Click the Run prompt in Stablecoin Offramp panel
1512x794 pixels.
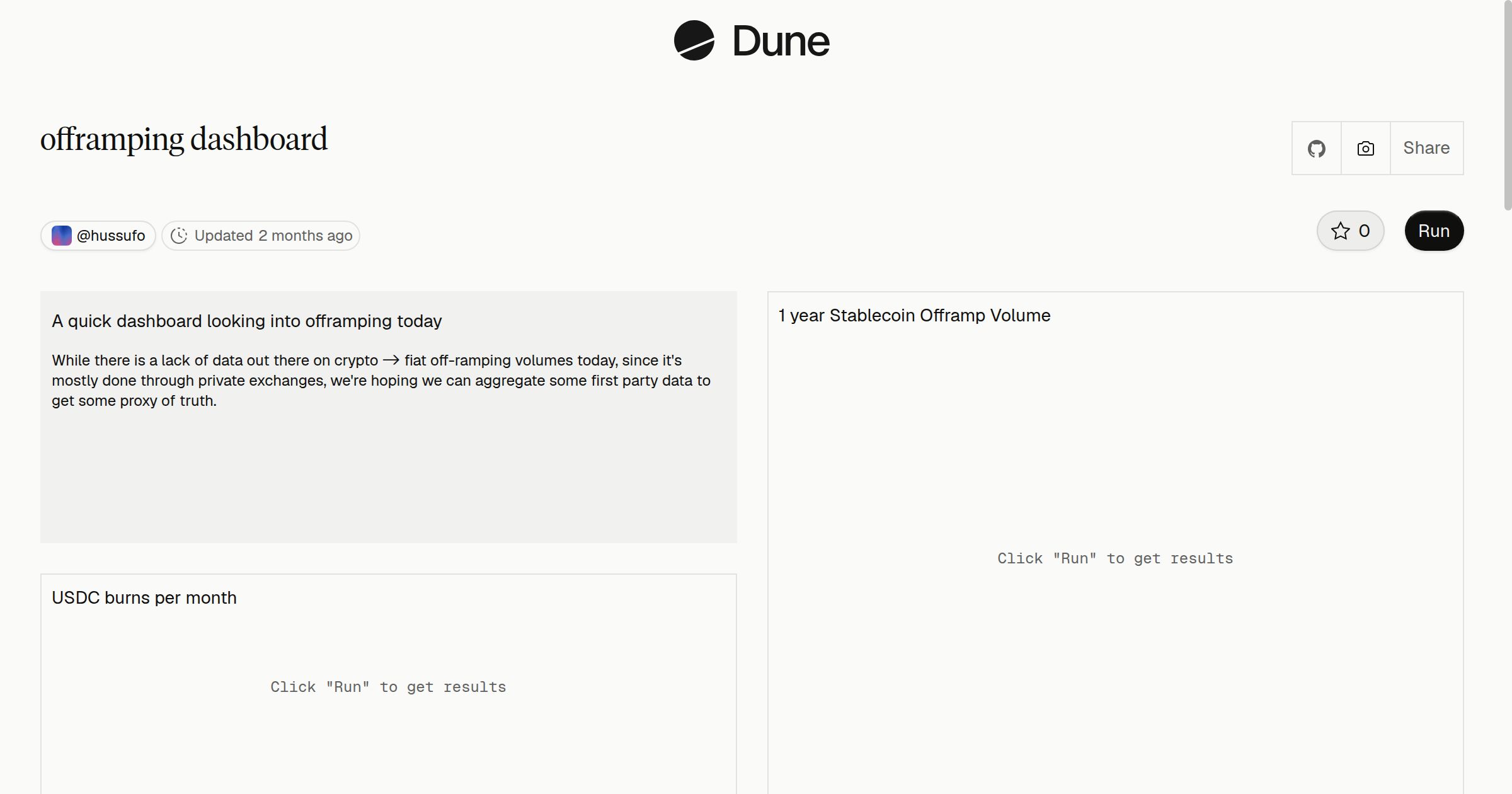1115,558
